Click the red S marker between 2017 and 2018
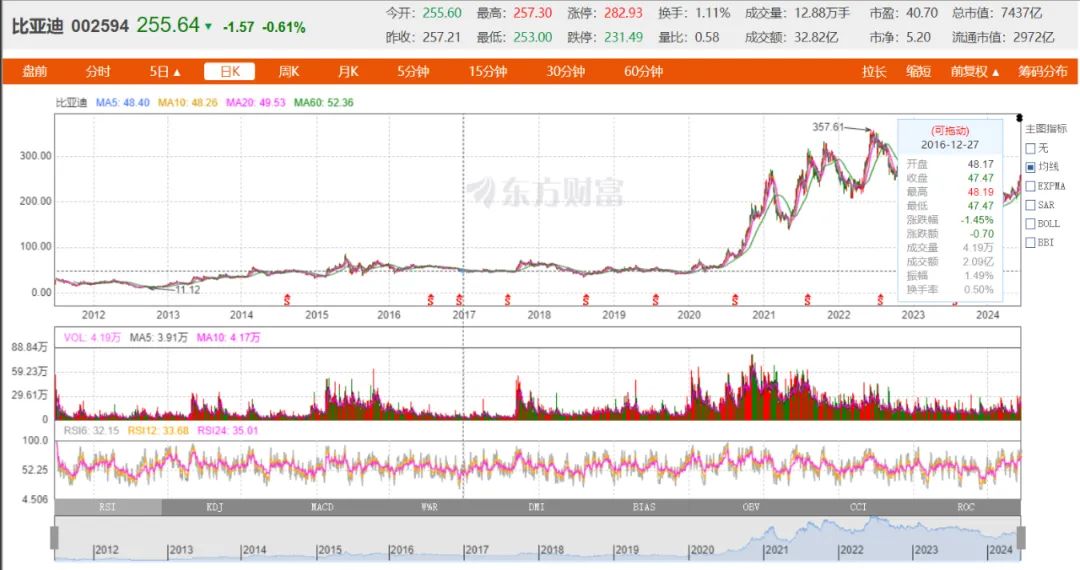This screenshot has height=570, width=1080. click(x=508, y=299)
